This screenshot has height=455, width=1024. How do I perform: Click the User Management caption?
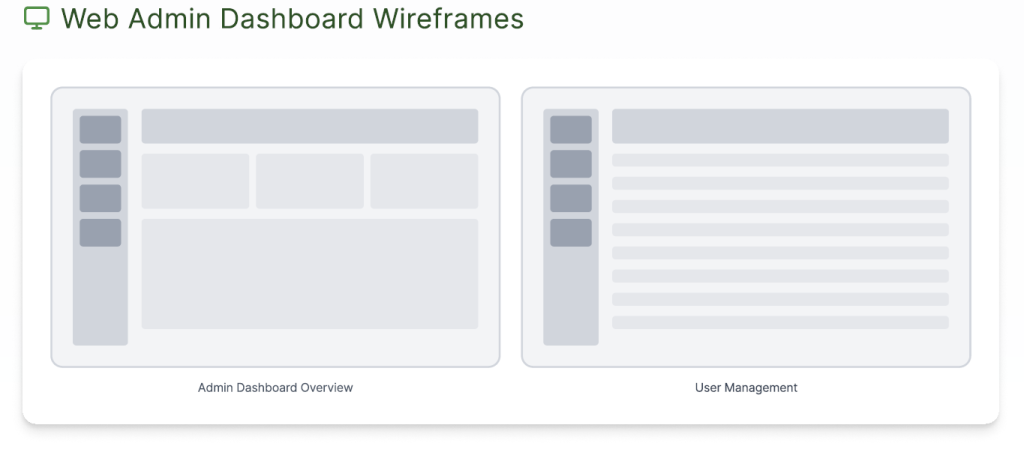tap(746, 388)
